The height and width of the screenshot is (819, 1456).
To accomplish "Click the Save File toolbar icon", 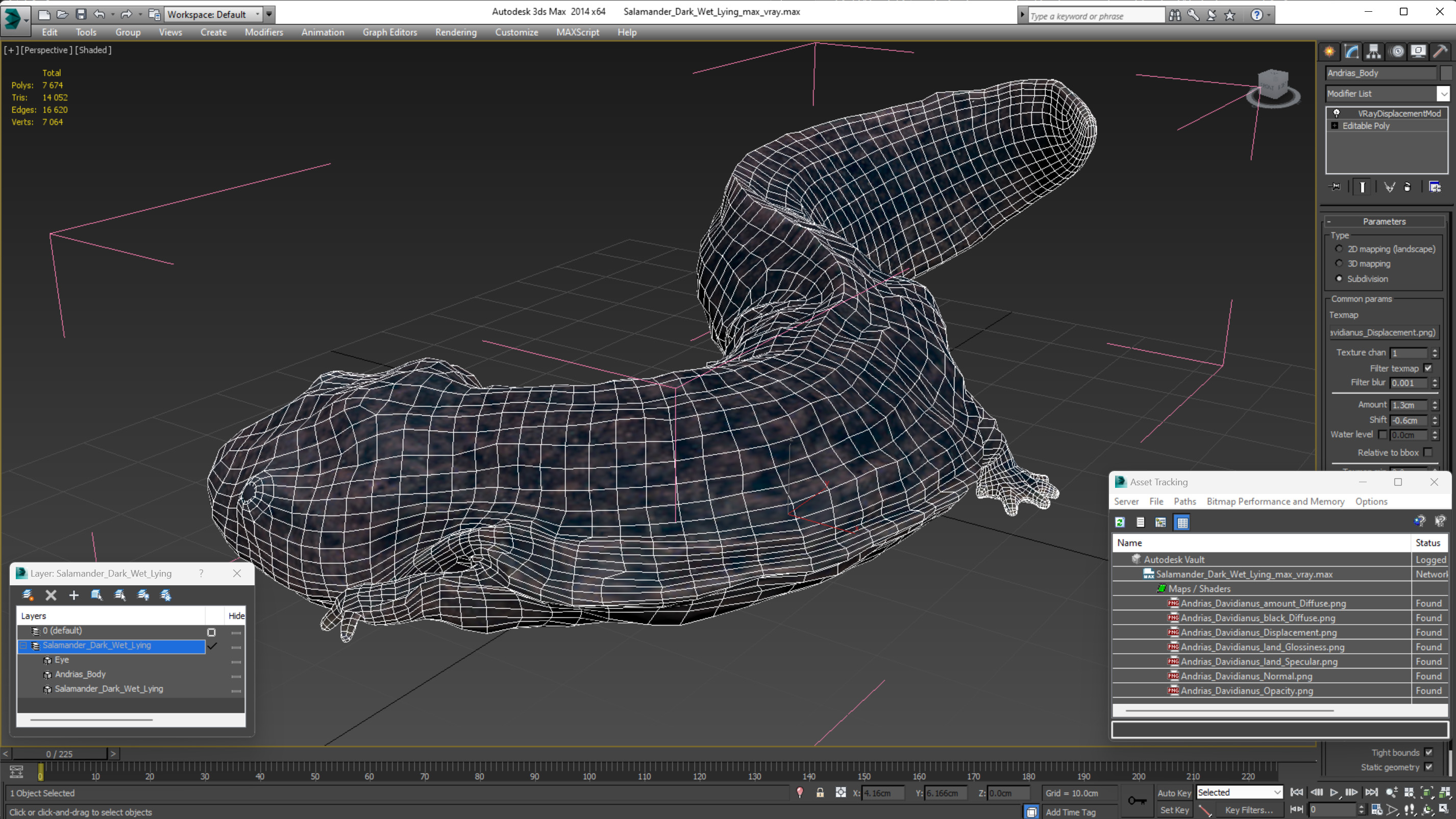I will pos(81,14).
